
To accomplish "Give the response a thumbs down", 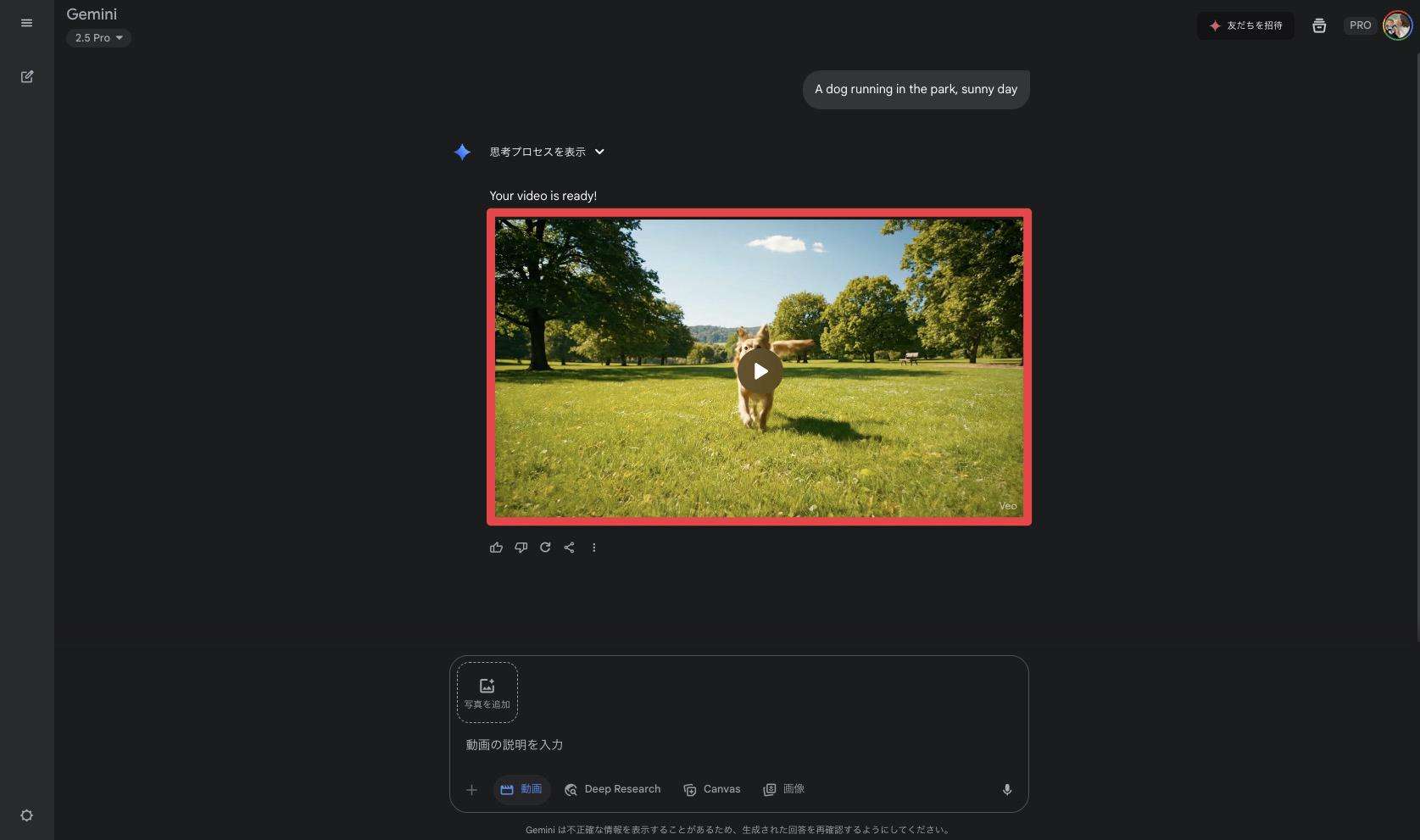I will 521,548.
